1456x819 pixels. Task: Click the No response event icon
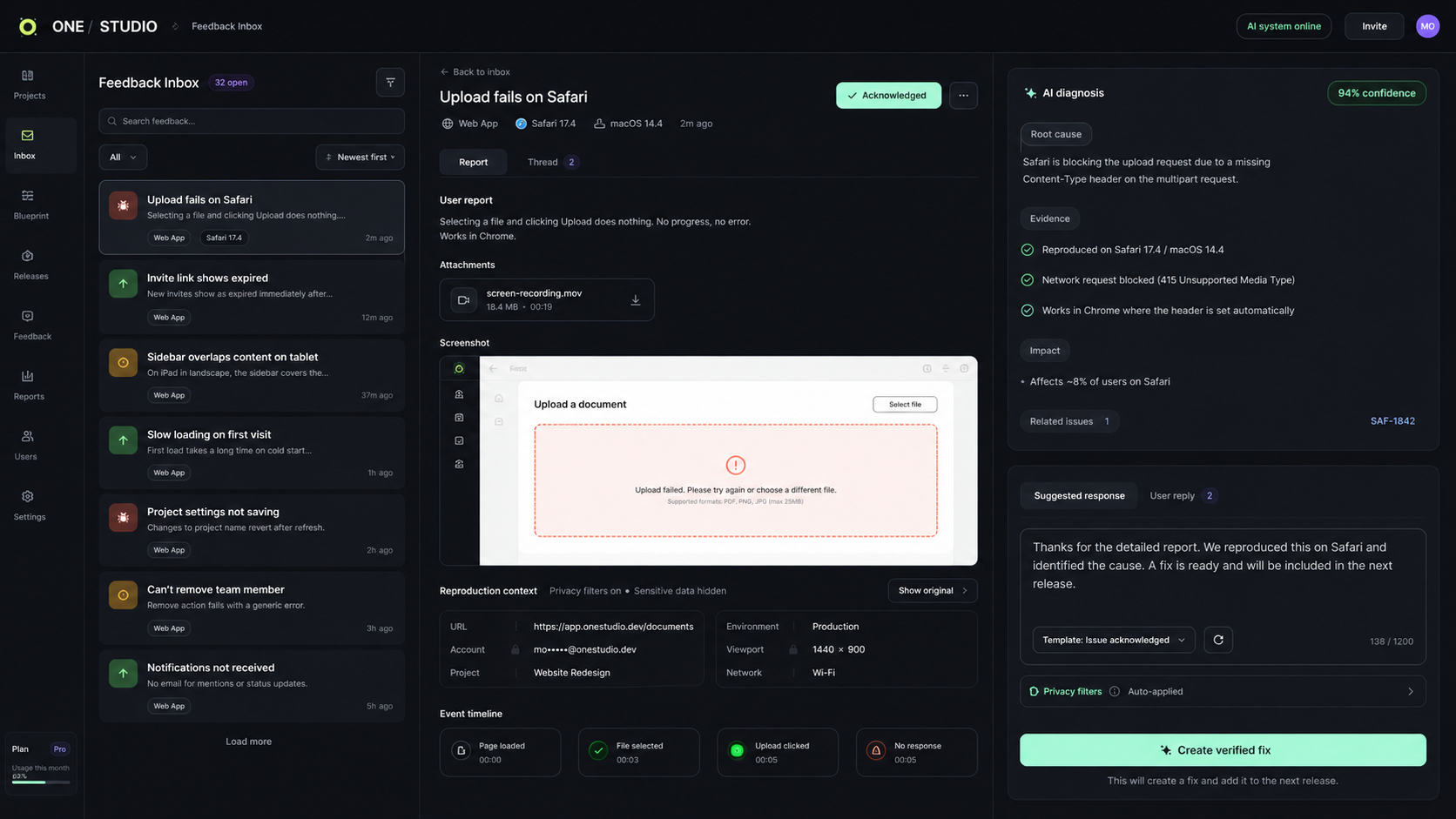point(876,751)
